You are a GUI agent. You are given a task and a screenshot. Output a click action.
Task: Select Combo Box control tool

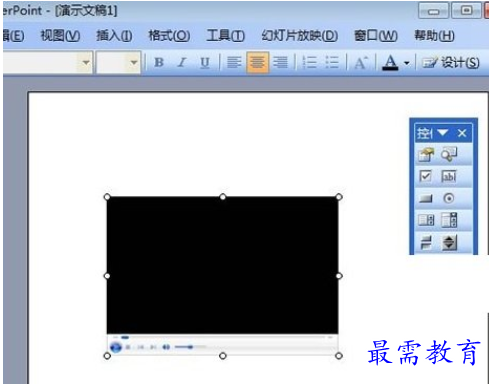click(449, 220)
